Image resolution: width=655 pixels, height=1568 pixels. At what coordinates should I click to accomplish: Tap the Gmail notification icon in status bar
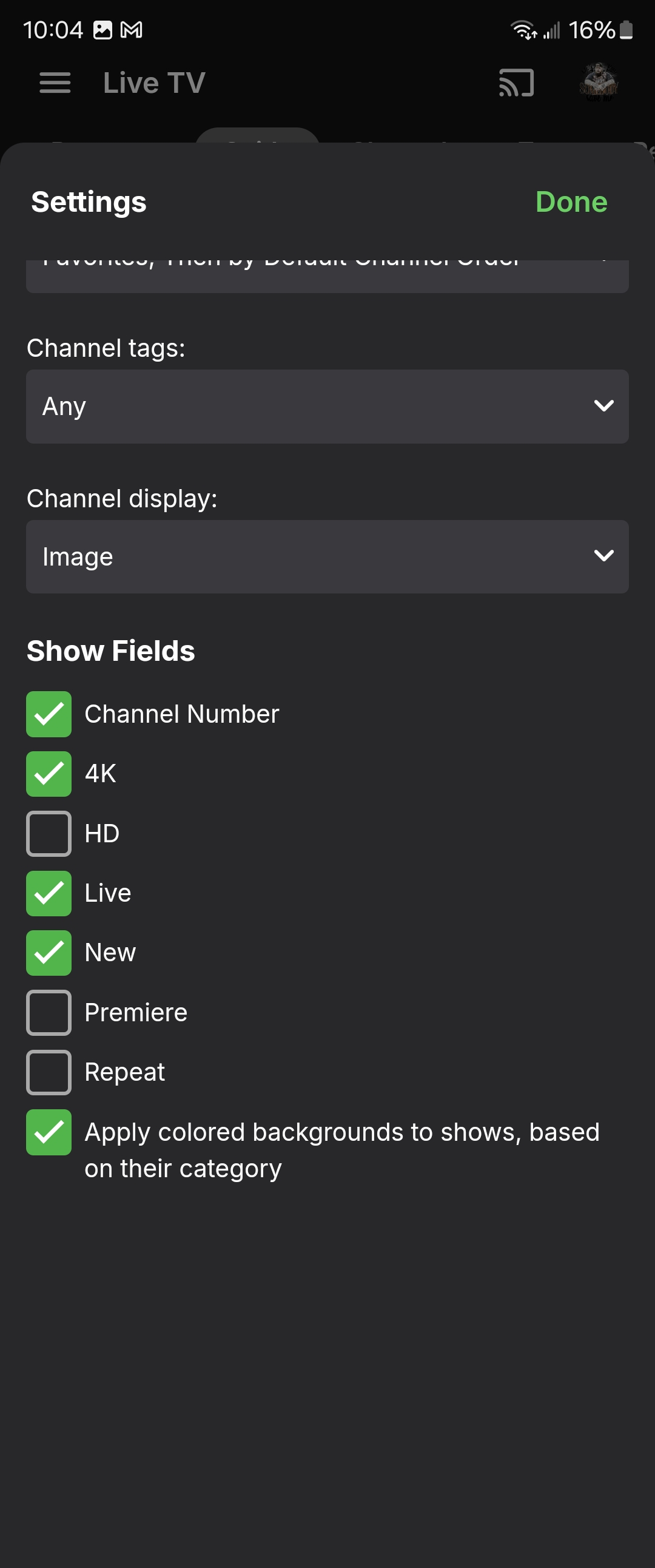pyautogui.click(x=132, y=30)
